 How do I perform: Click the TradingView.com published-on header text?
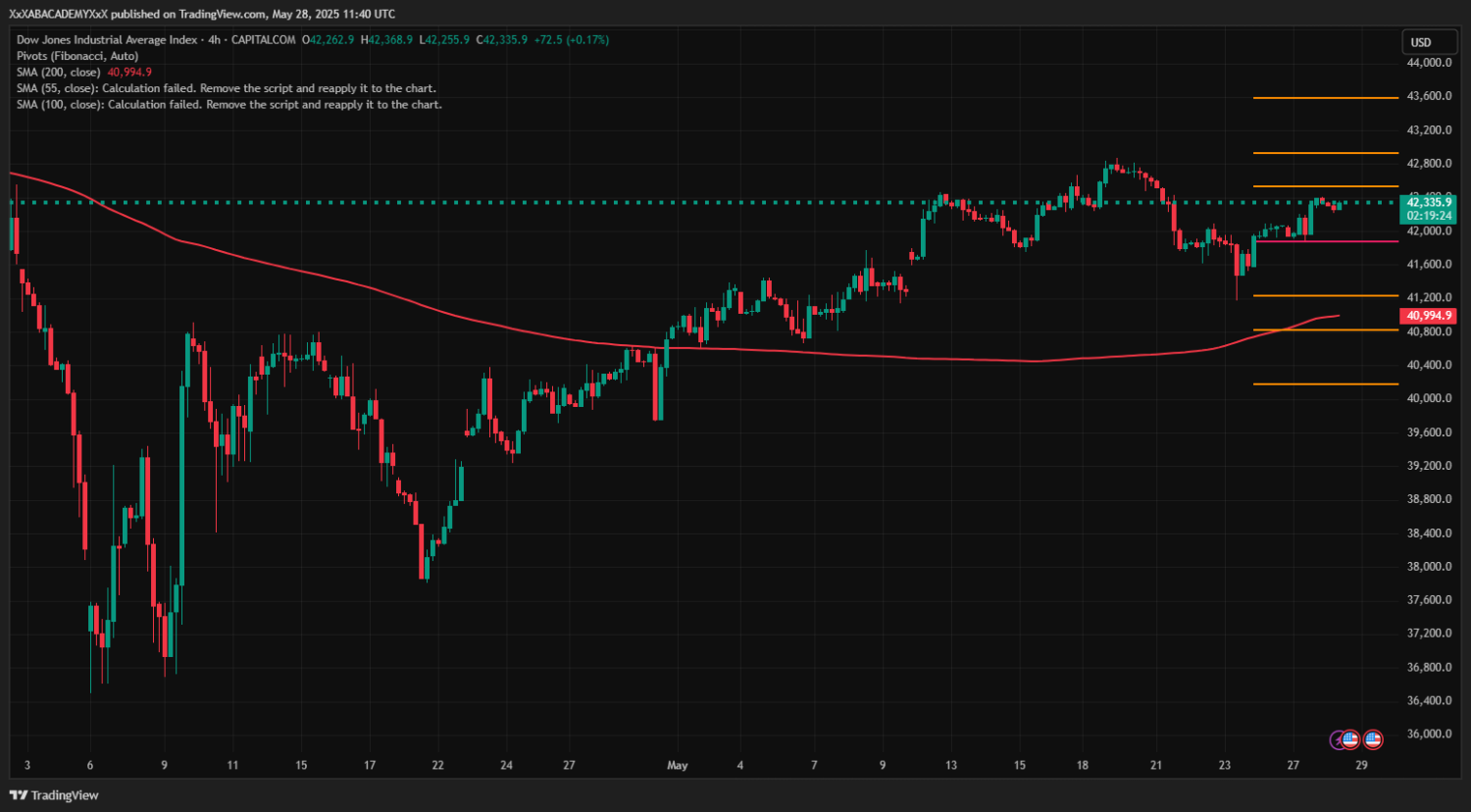(202, 14)
